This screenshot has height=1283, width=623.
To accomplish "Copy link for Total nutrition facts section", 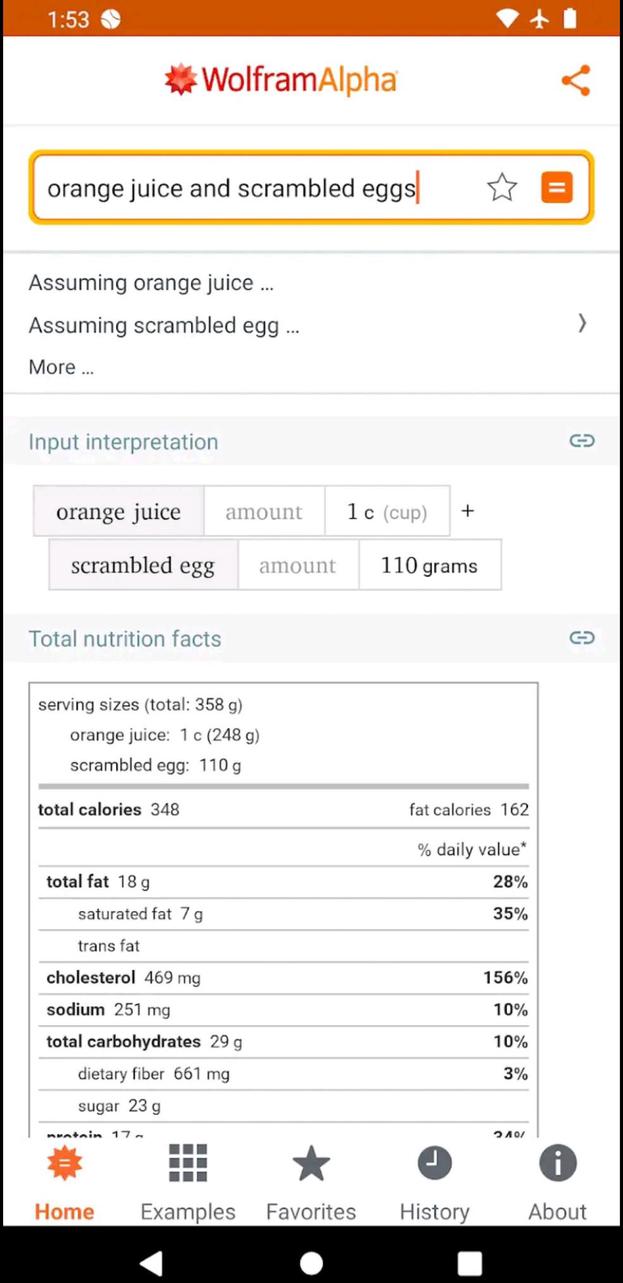I will pos(581,638).
